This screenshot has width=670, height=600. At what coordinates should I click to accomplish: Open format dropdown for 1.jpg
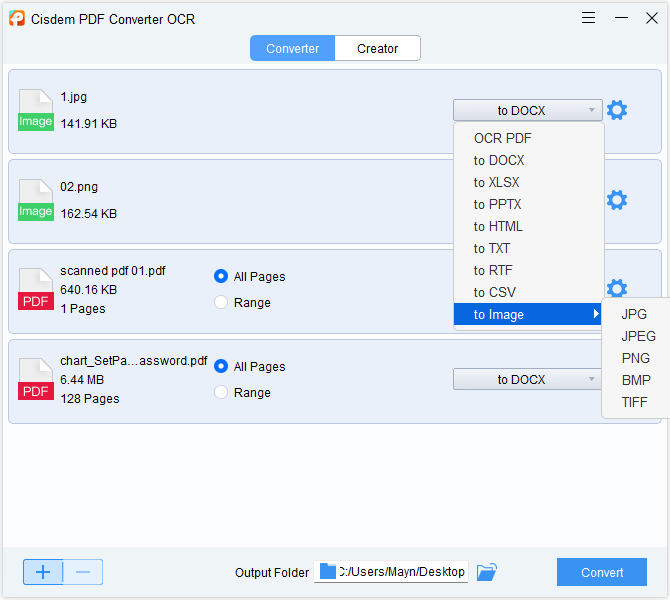[x=528, y=110]
